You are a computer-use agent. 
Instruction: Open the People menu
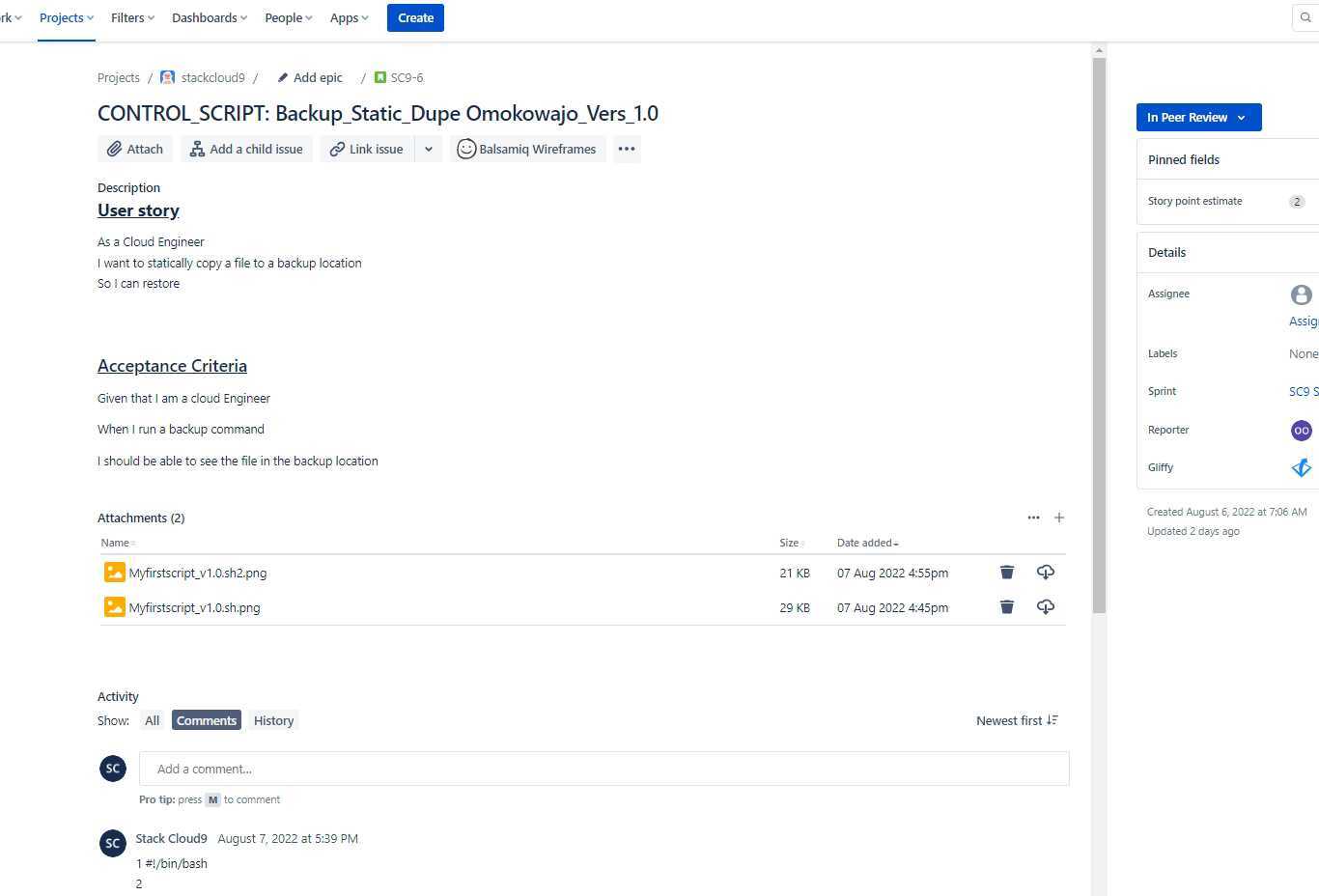point(287,17)
